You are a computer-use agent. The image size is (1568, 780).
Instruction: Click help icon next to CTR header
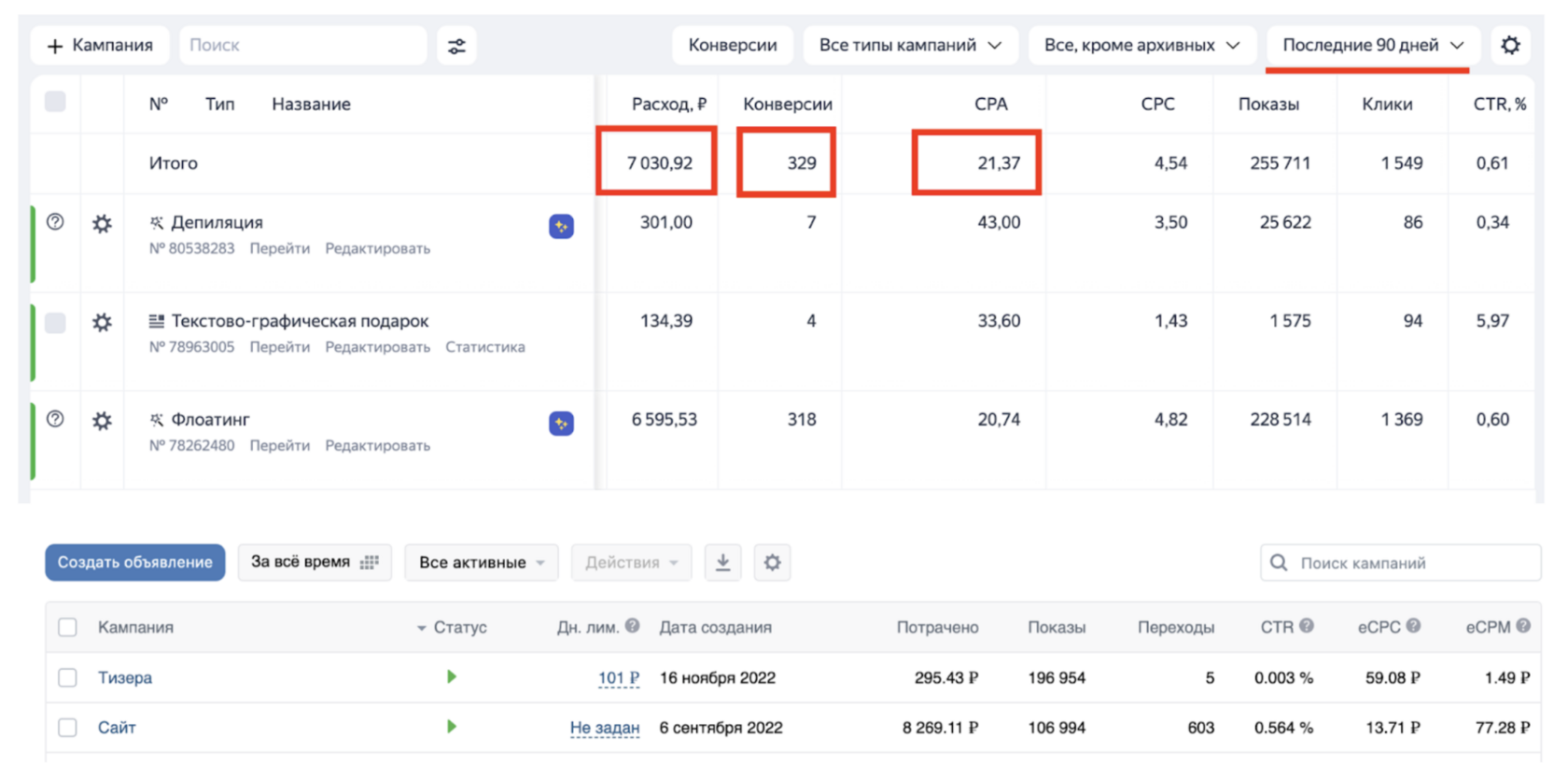(x=1307, y=626)
